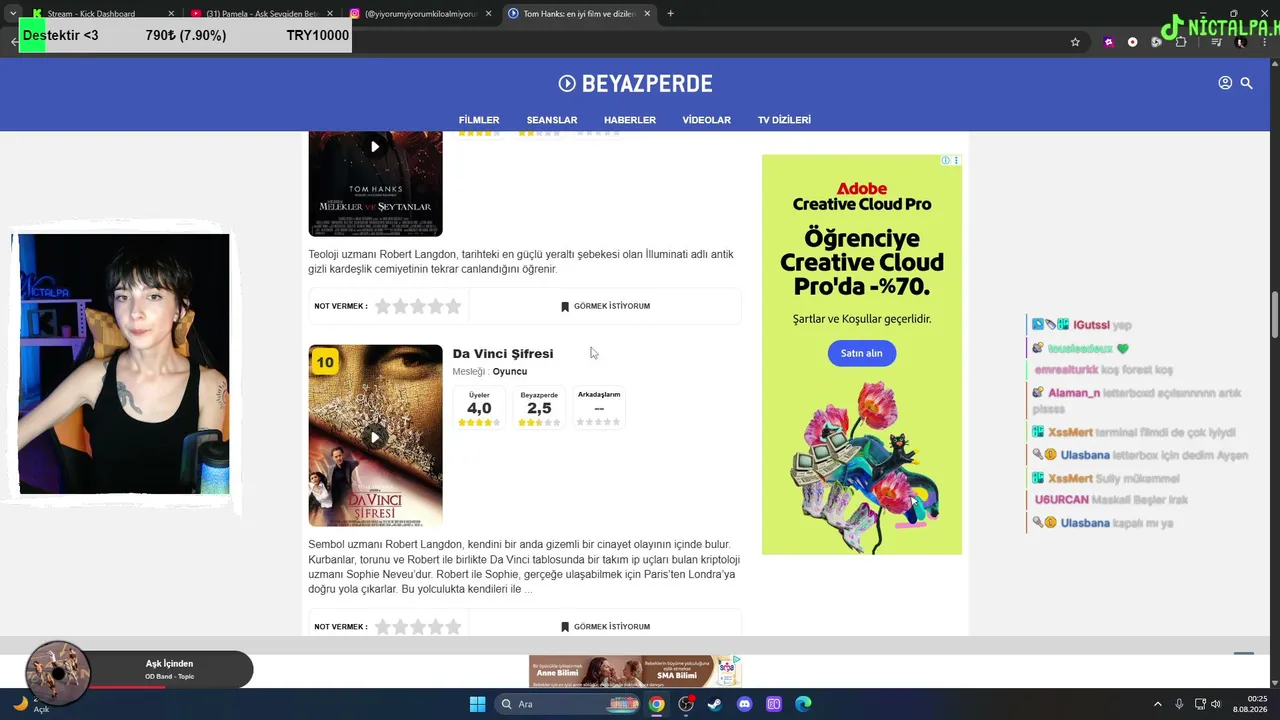Screen dimensions: 1280x720
Task: Open the Adobe ad info icon
Action: pyautogui.click(x=945, y=160)
